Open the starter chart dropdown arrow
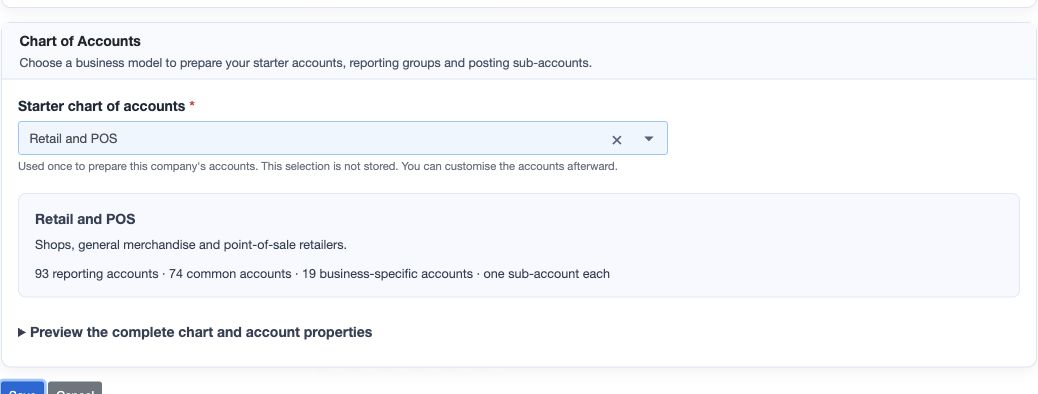1038x394 pixels. [x=649, y=138]
